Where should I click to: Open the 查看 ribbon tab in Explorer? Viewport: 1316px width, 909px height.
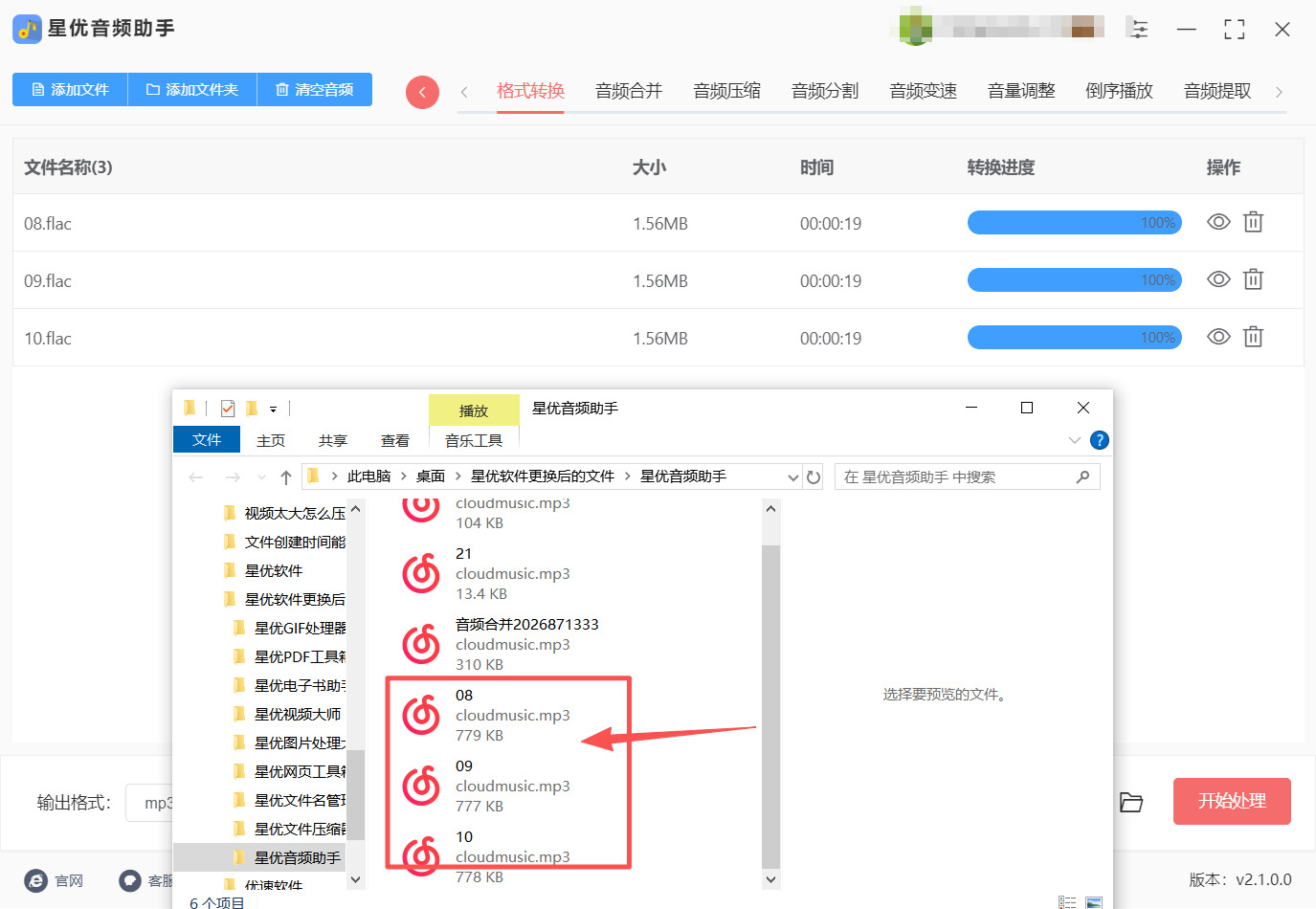pos(395,440)
